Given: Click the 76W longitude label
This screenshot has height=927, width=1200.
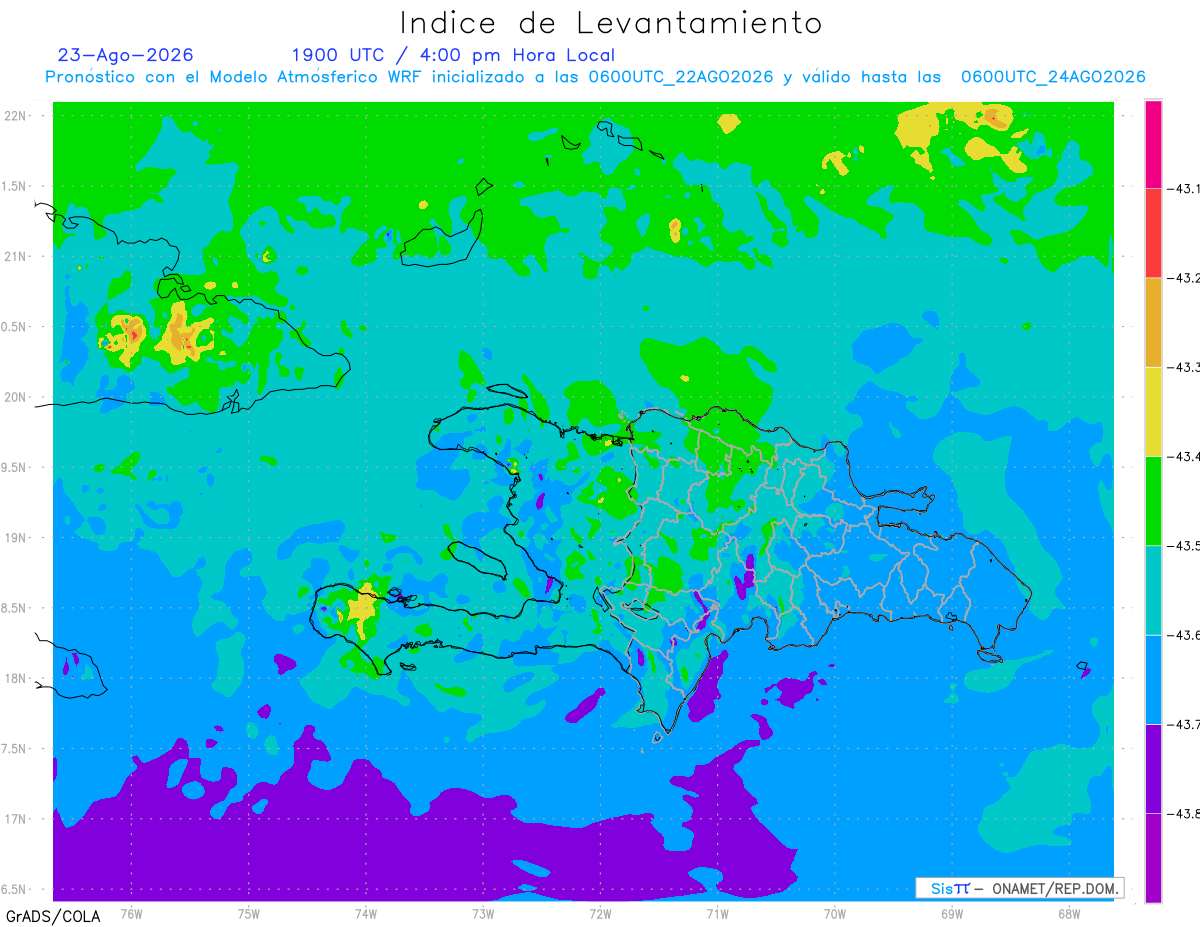Looking at the screenshot, I should (x=131, y=913).
